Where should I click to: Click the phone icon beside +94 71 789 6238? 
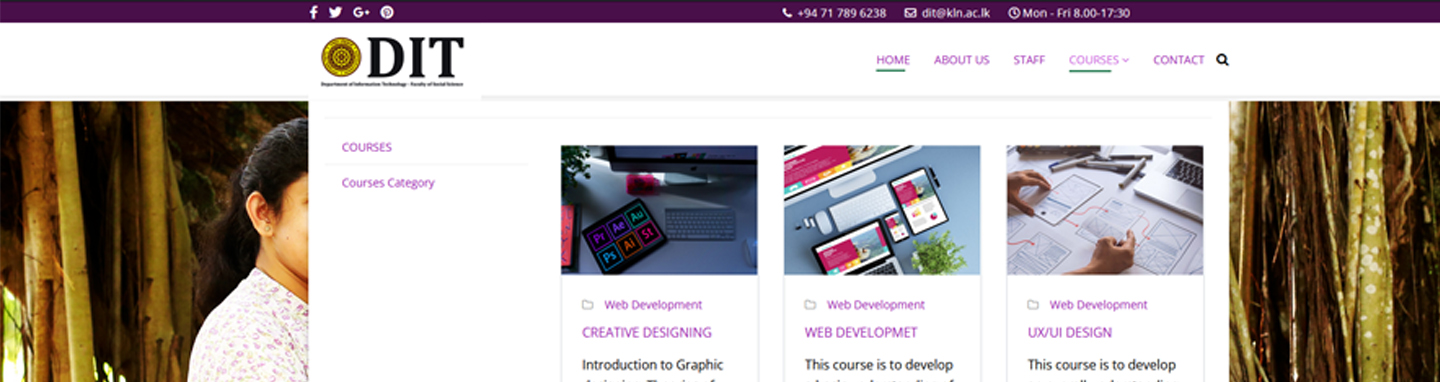click(787, 13)
